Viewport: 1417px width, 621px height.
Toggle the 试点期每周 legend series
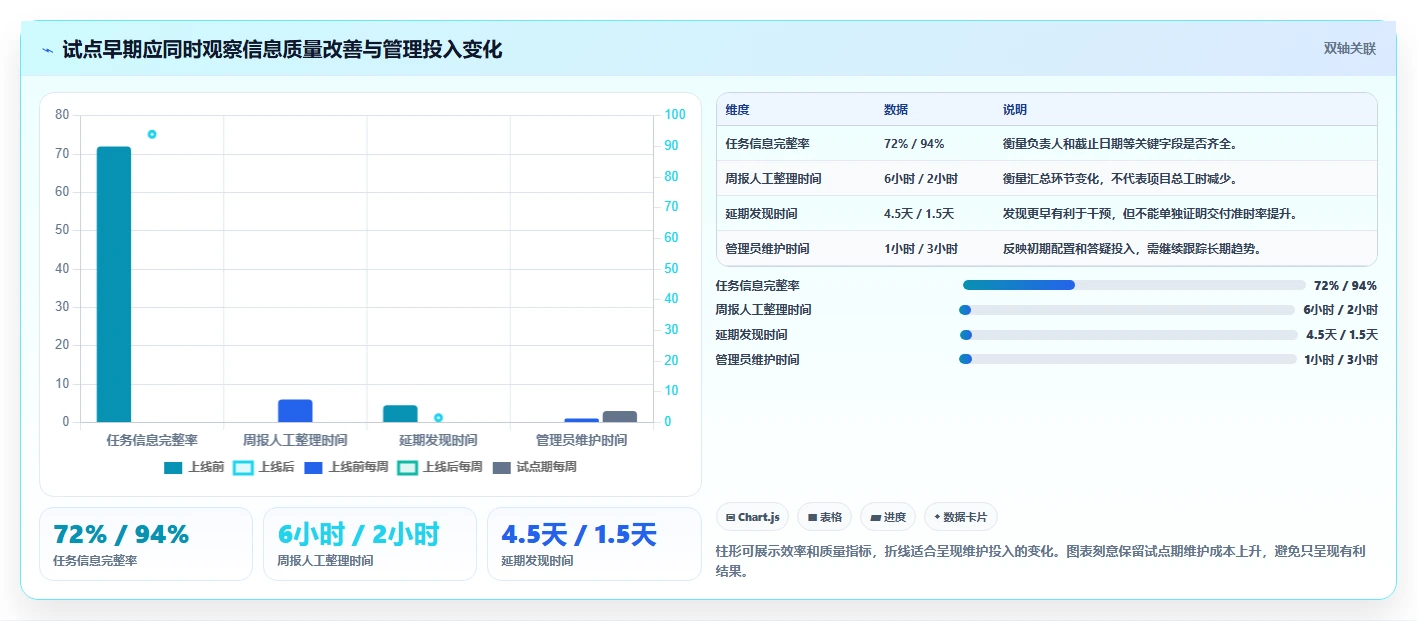tap(535, 467)
